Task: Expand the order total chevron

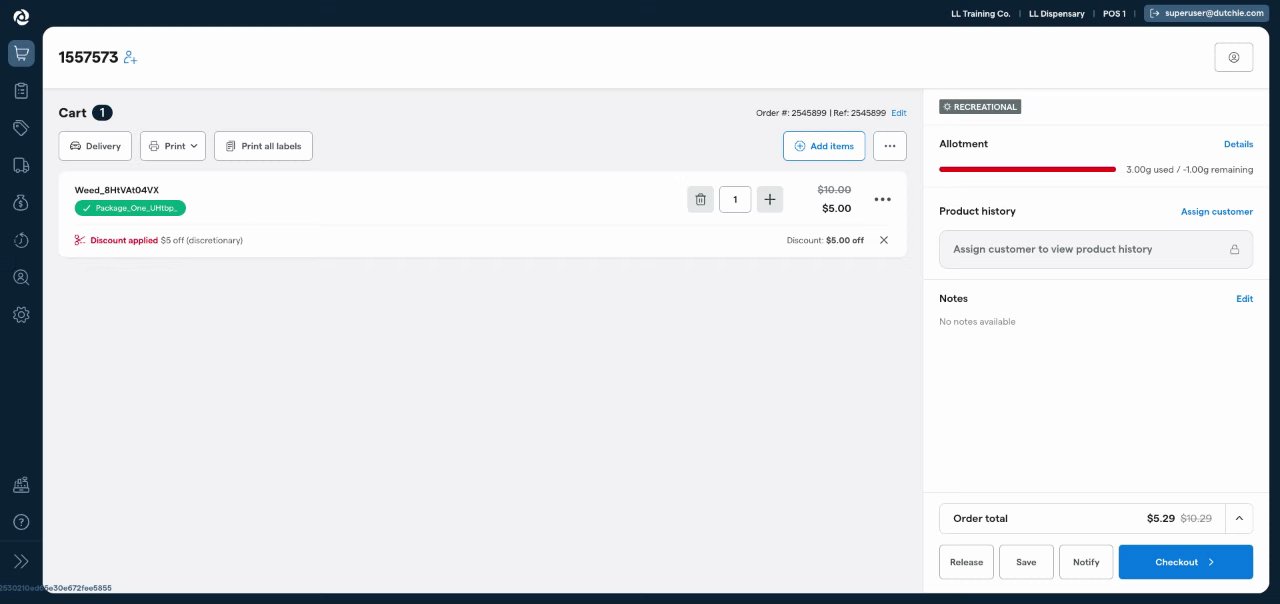Action: click(x=1239, y=518)
